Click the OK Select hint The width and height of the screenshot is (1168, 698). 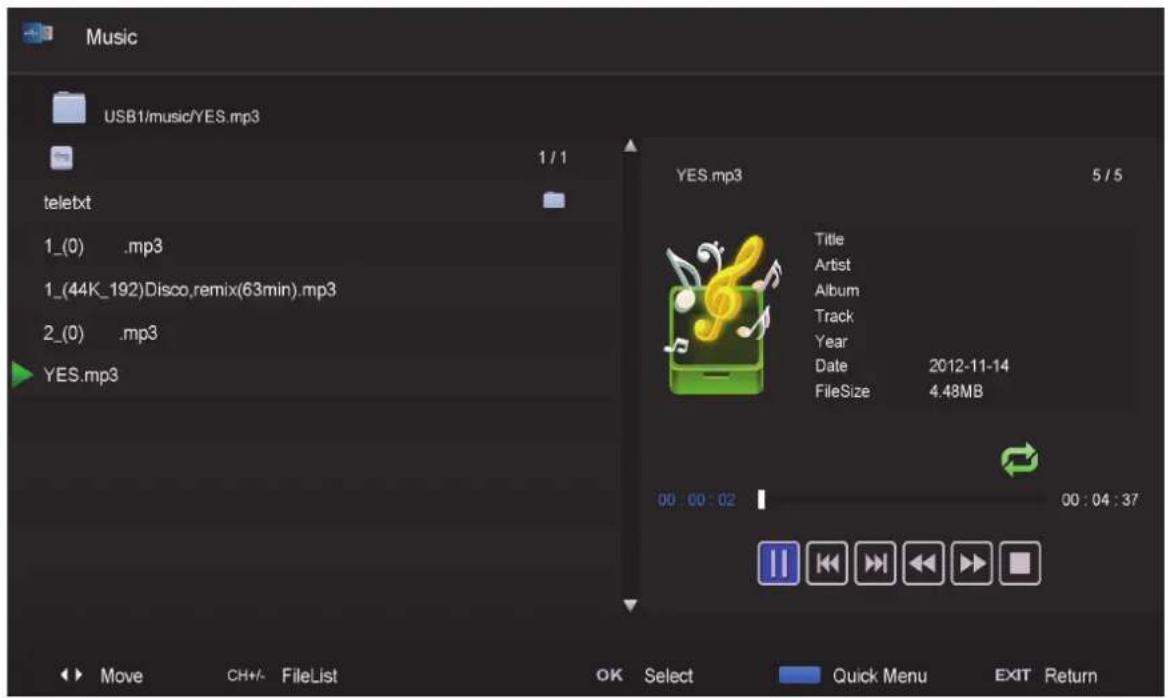[x=644, y=676]
